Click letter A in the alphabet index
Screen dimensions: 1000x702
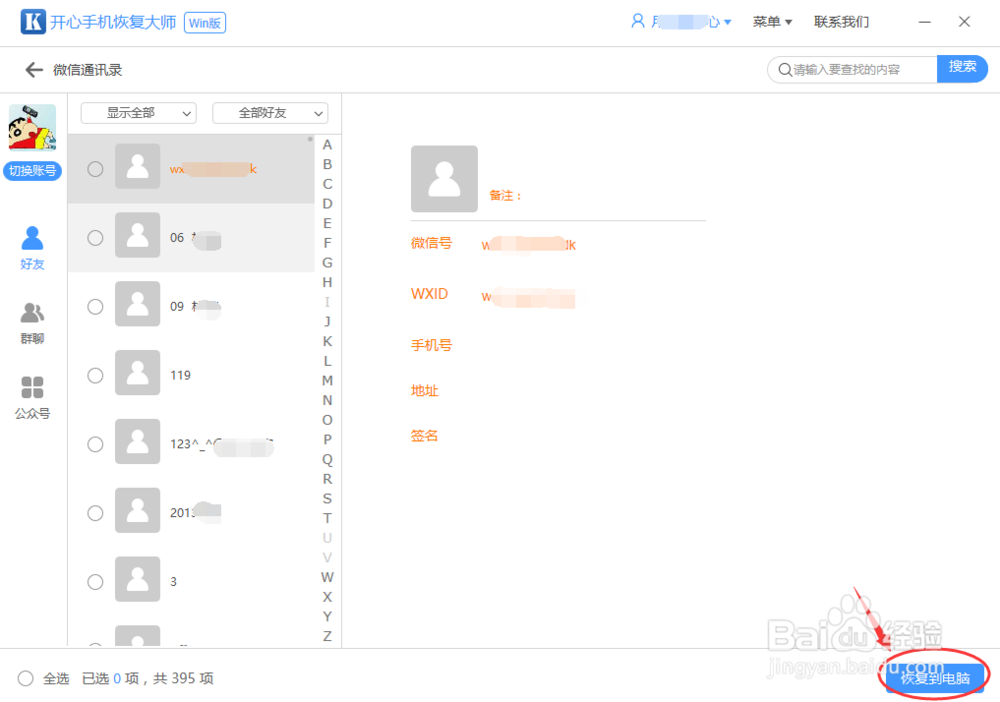[327, 145]
